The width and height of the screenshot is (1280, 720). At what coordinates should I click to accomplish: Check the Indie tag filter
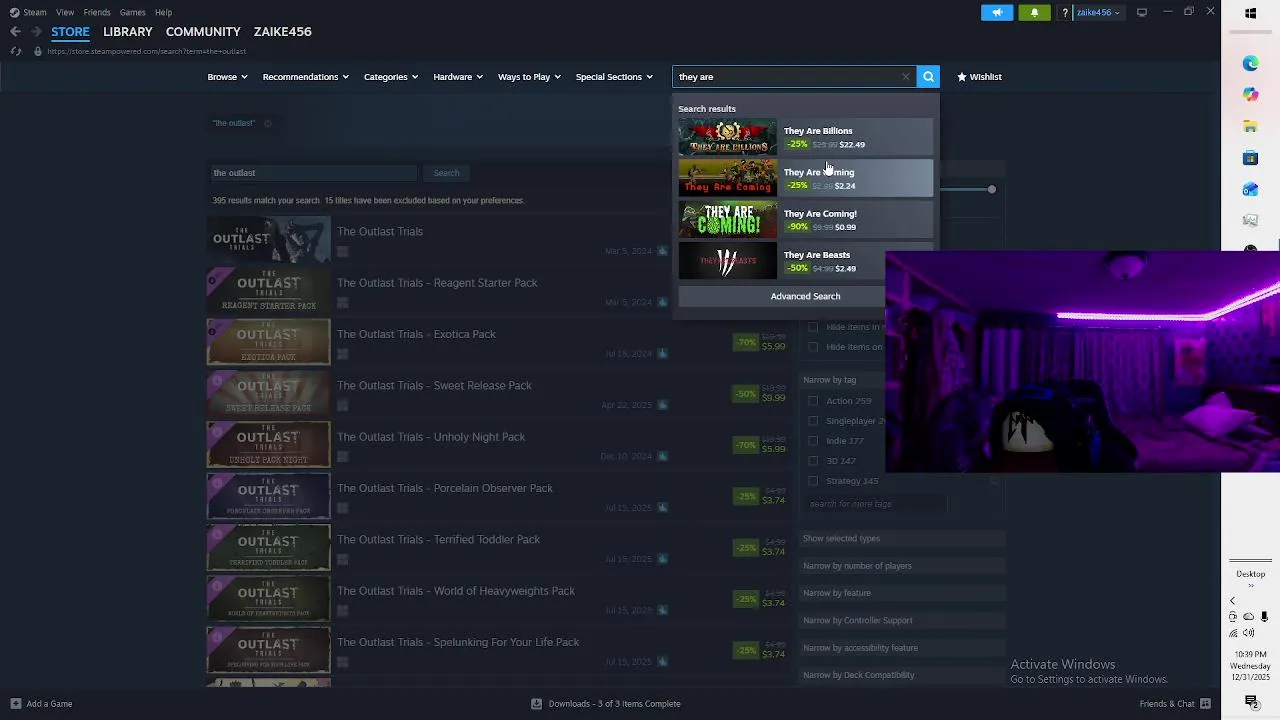pos(813,441)
